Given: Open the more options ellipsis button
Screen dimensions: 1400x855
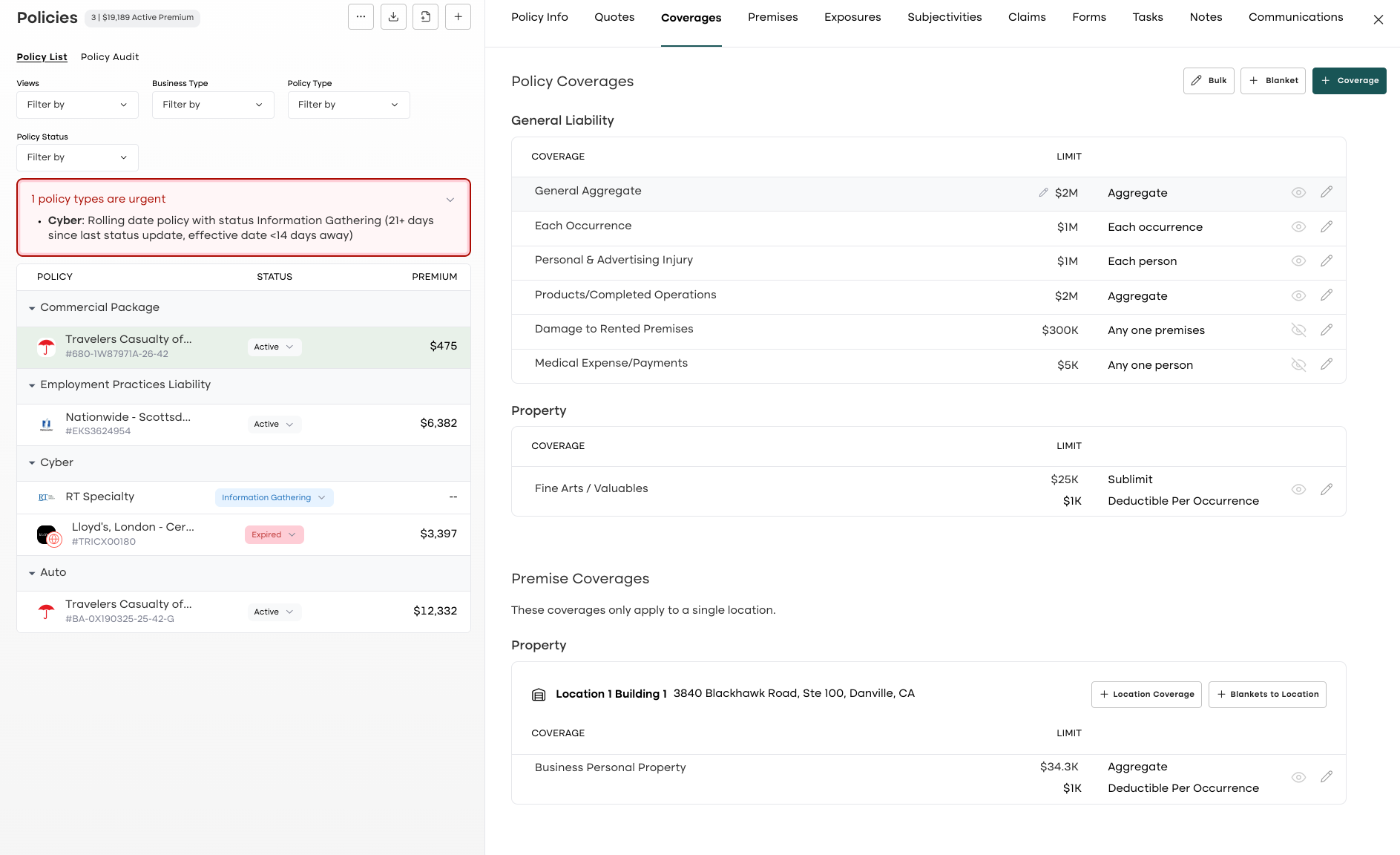Looking at the screenshot, I should point(361,17).
